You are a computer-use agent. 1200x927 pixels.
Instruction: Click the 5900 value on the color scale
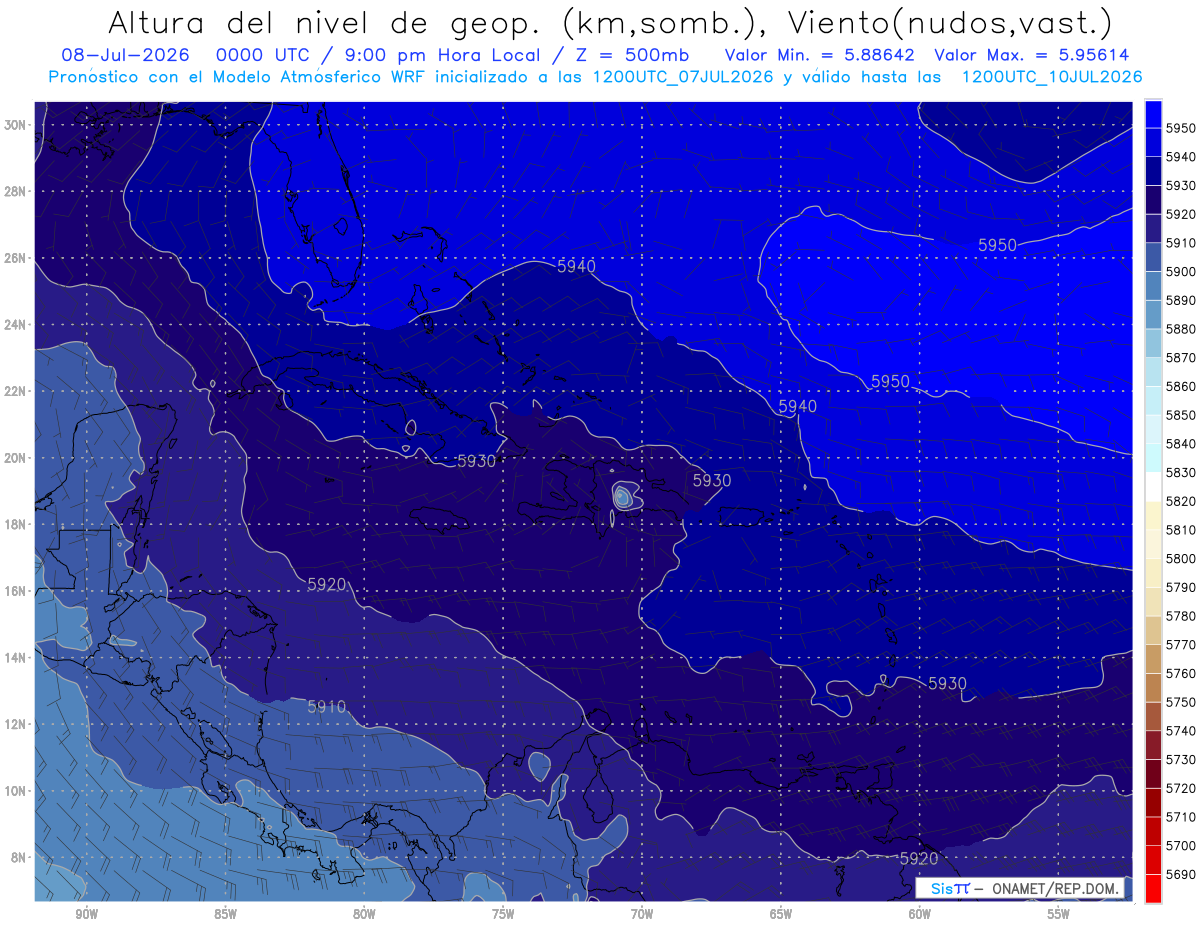click(x=1181, y=272)
